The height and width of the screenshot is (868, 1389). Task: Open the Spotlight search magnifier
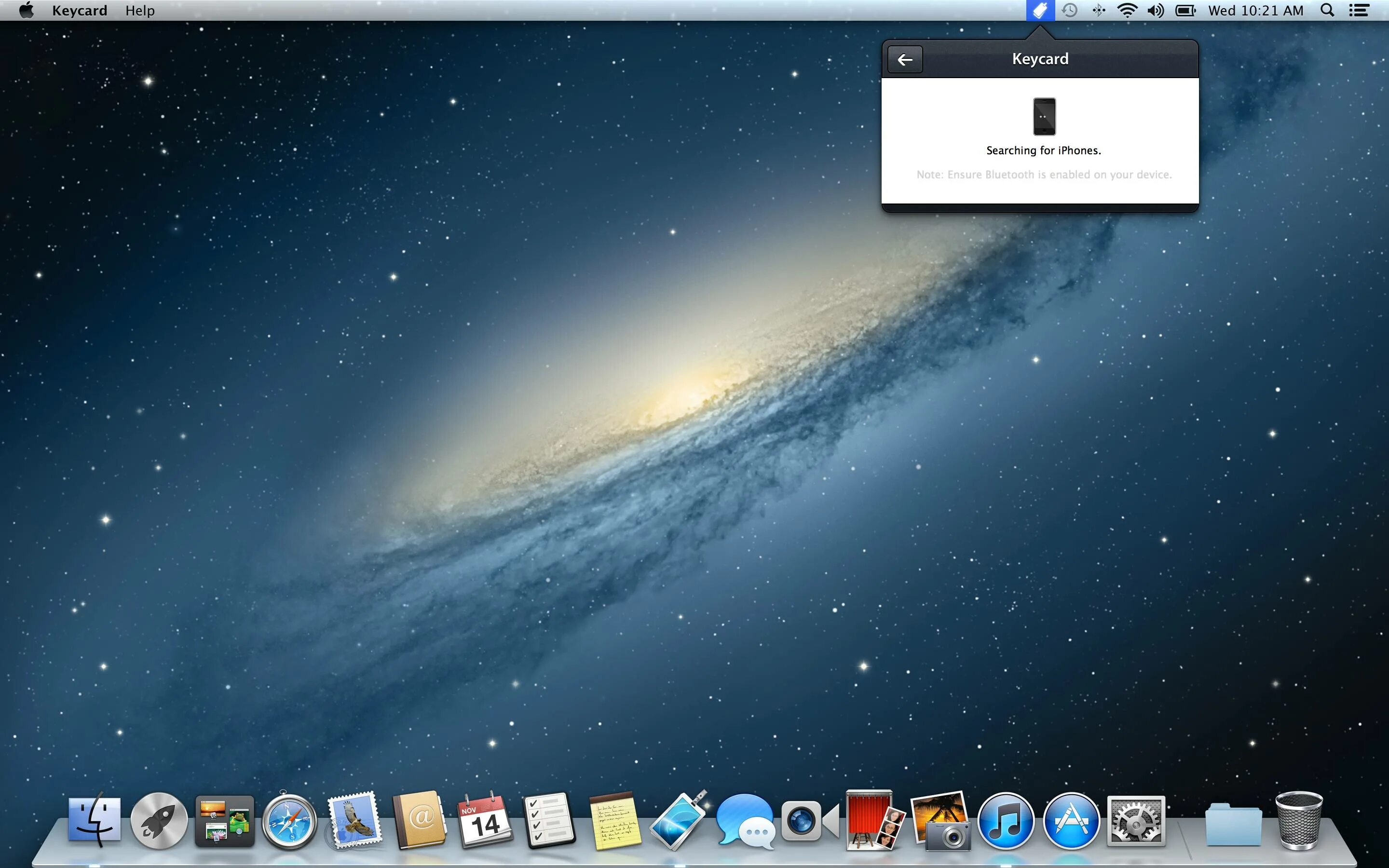pyautogui.click(x=1328, y=10)
